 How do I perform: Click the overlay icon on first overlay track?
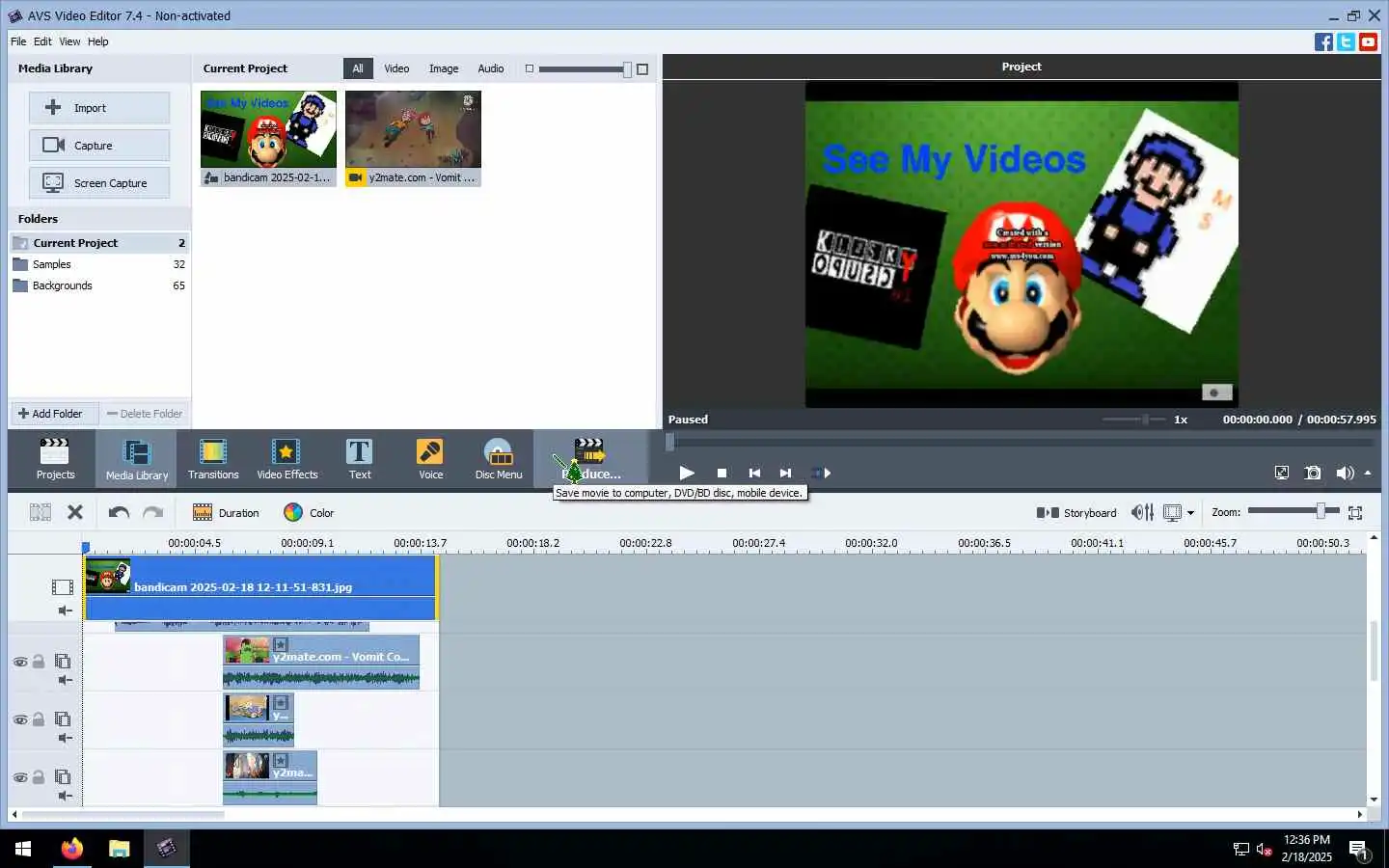[x=63, y=661]
